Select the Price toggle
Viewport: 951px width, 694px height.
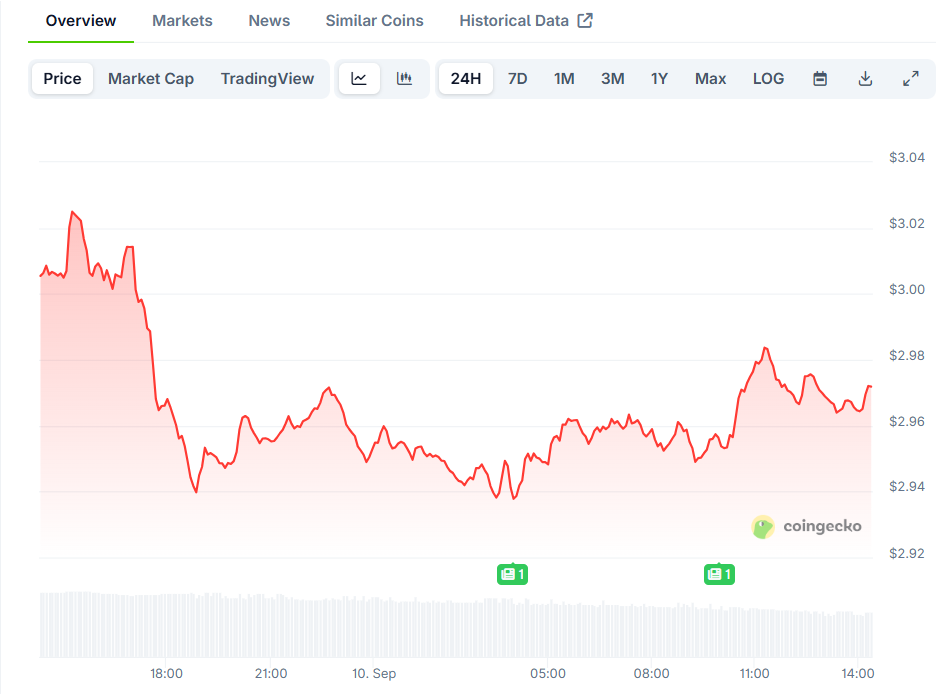pyautogui.click(x=62, y=79)
